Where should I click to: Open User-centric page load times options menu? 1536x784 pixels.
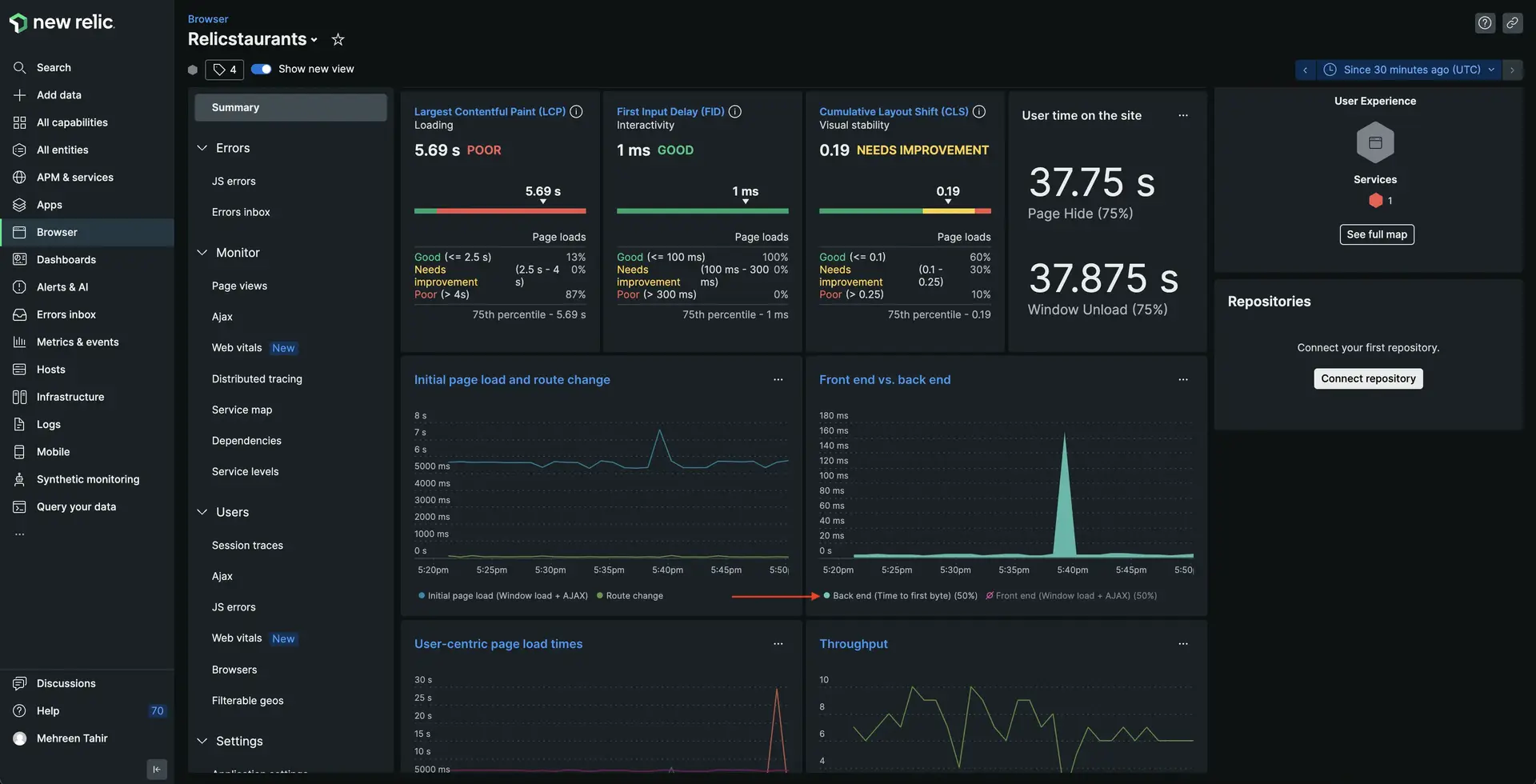(x=778, y=644)
